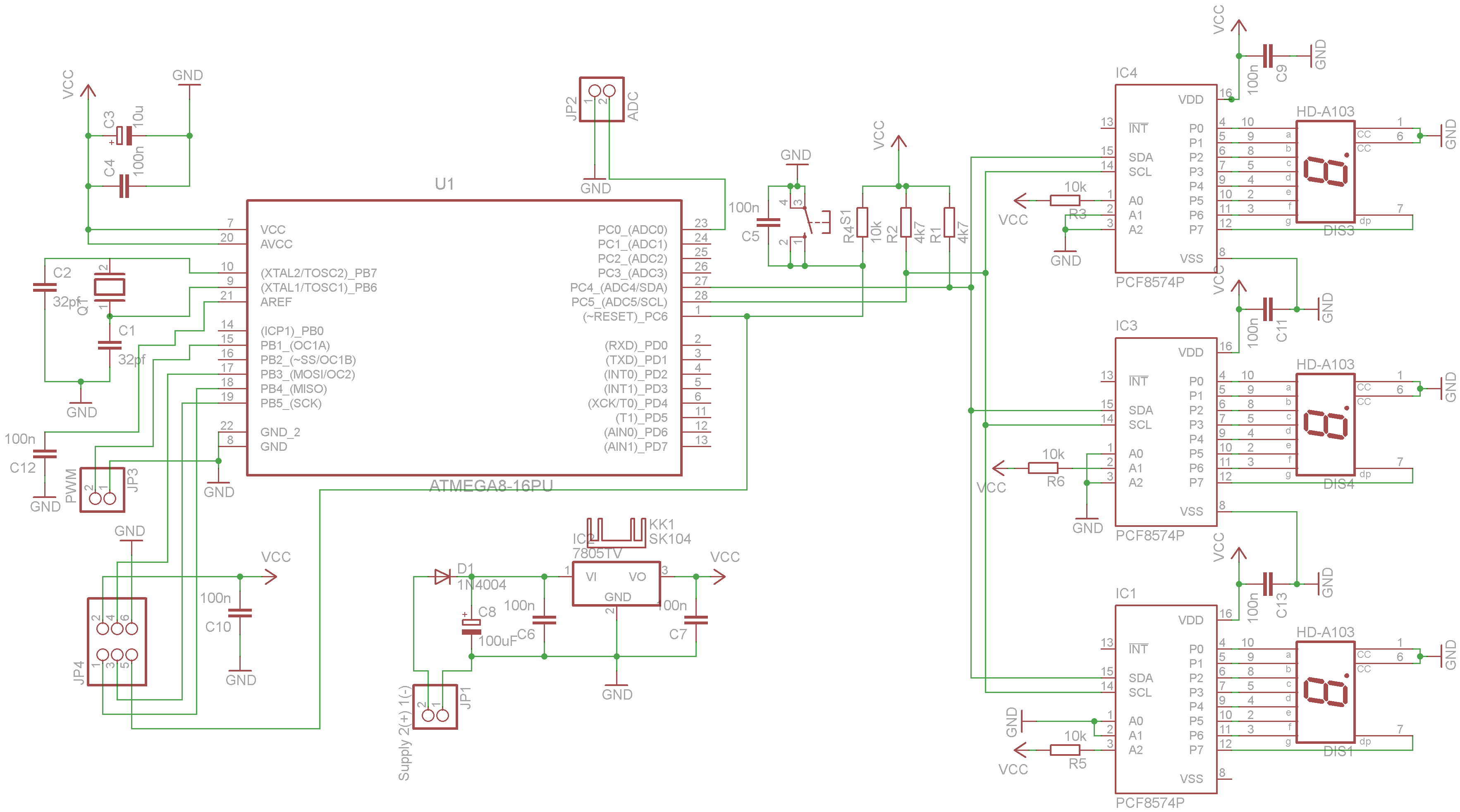Select capacitor C3 10u symbol
Viewport: 1460px width, 812px height.
pyautogui.click(x=125, y=136)
